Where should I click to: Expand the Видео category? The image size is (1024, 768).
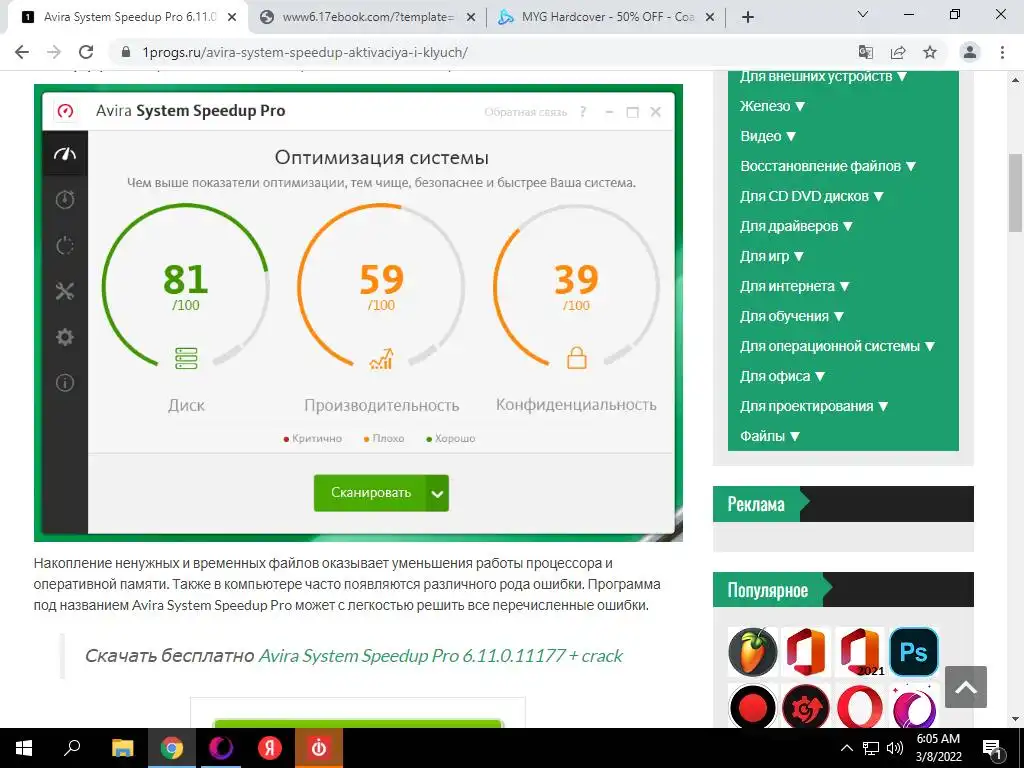(x=768, y=136)
